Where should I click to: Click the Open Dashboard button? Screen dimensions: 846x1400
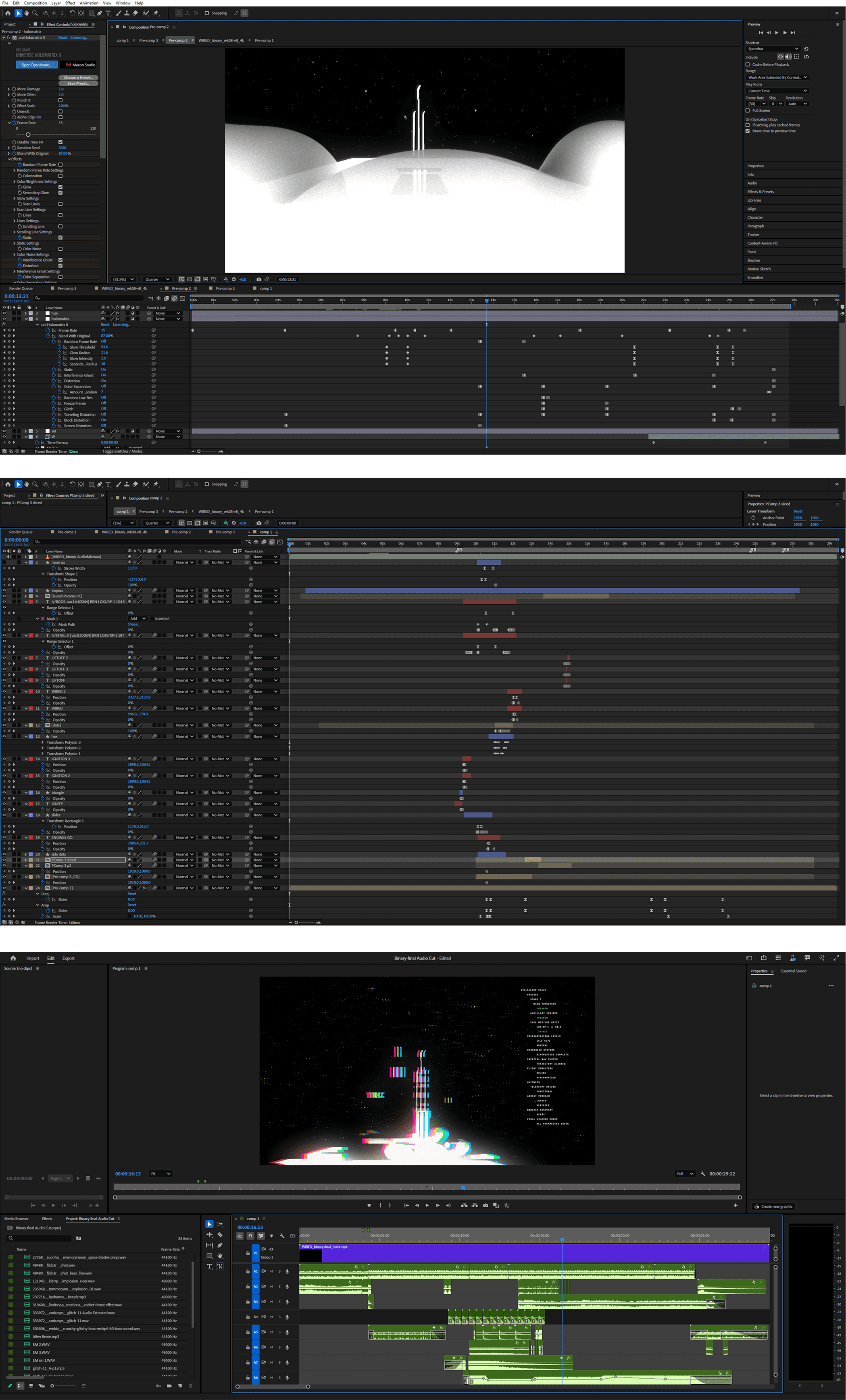pos(36,65)
